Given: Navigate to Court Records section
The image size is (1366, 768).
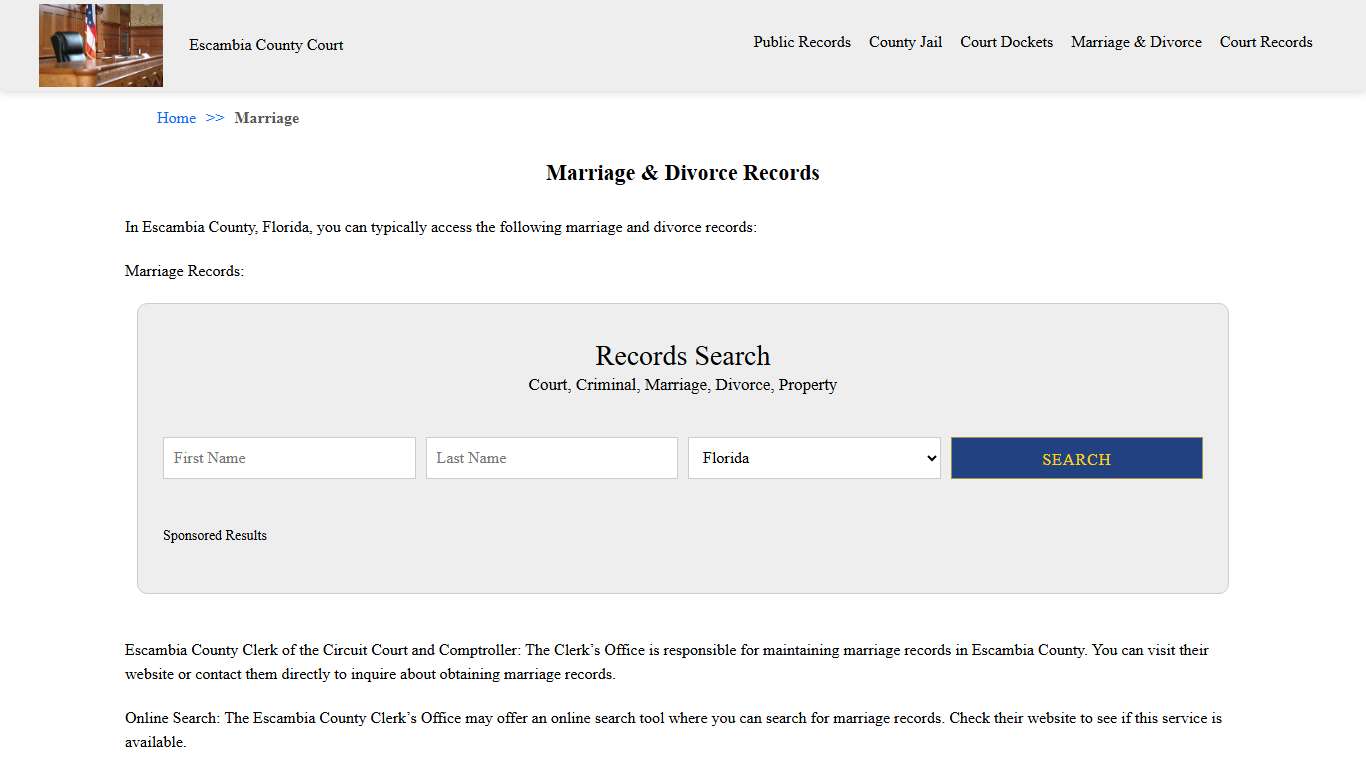Looking at the screenshot, I should (x=1265, y=42).
